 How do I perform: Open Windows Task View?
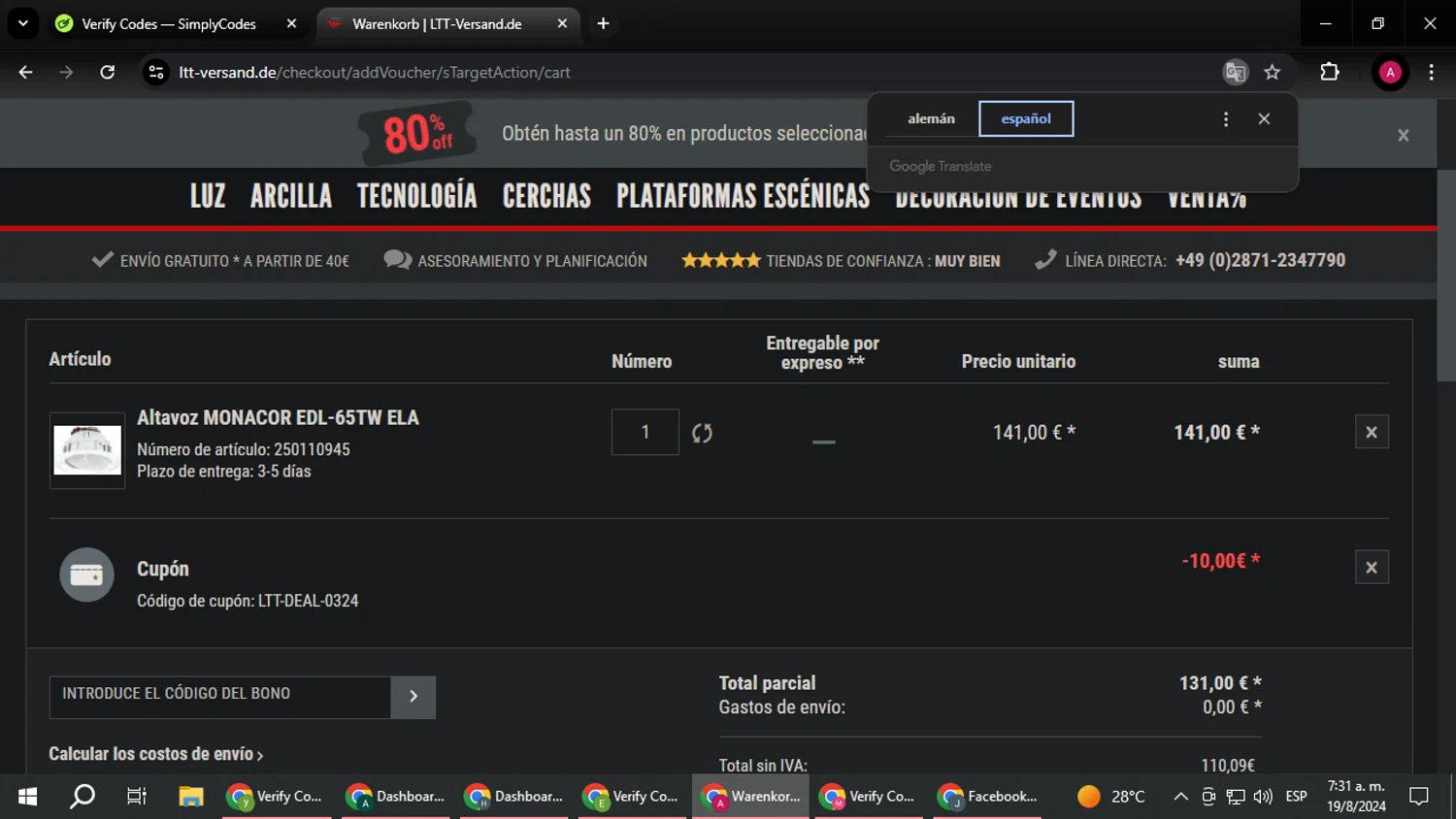(x=137, y=797)
